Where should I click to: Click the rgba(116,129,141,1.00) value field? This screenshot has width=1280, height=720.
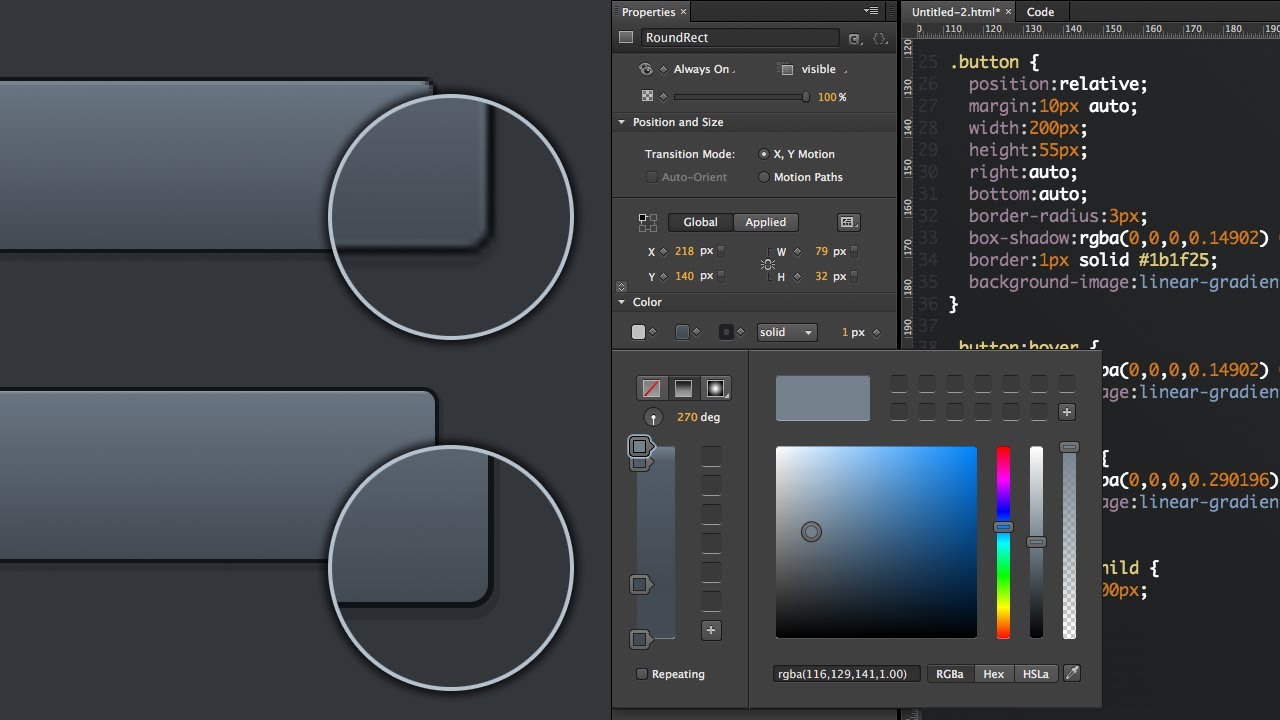(x=848, y=674)
